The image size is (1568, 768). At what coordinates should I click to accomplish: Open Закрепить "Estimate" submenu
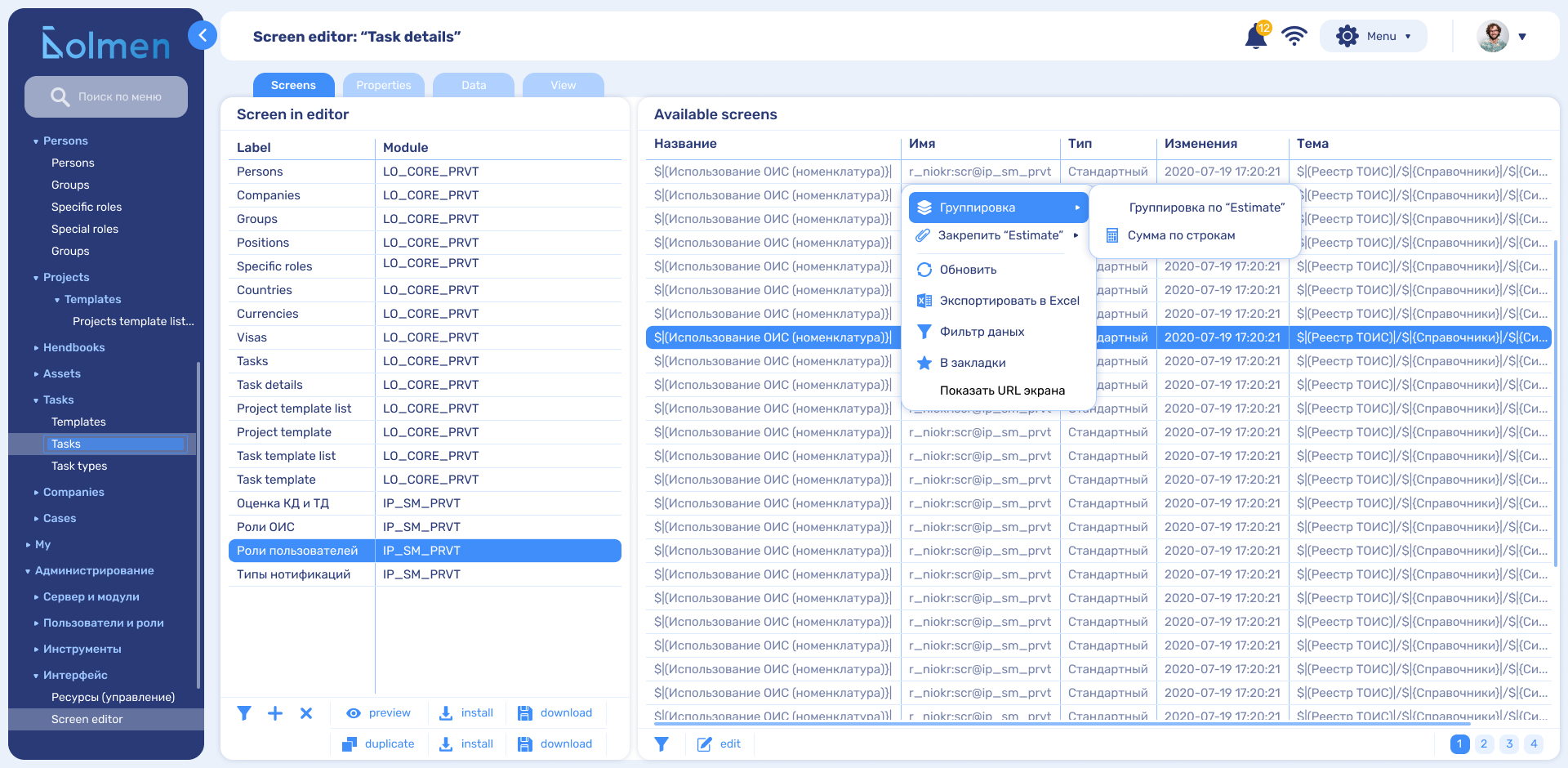(x=998, y=235)
